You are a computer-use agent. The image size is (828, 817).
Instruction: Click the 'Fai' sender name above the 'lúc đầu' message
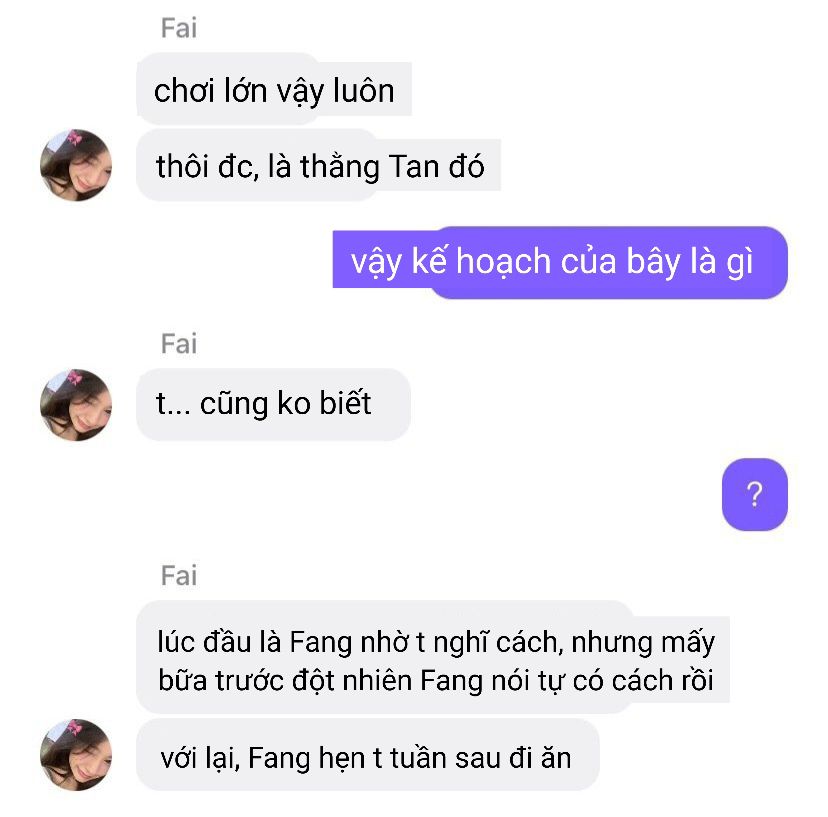coord(179,575)
